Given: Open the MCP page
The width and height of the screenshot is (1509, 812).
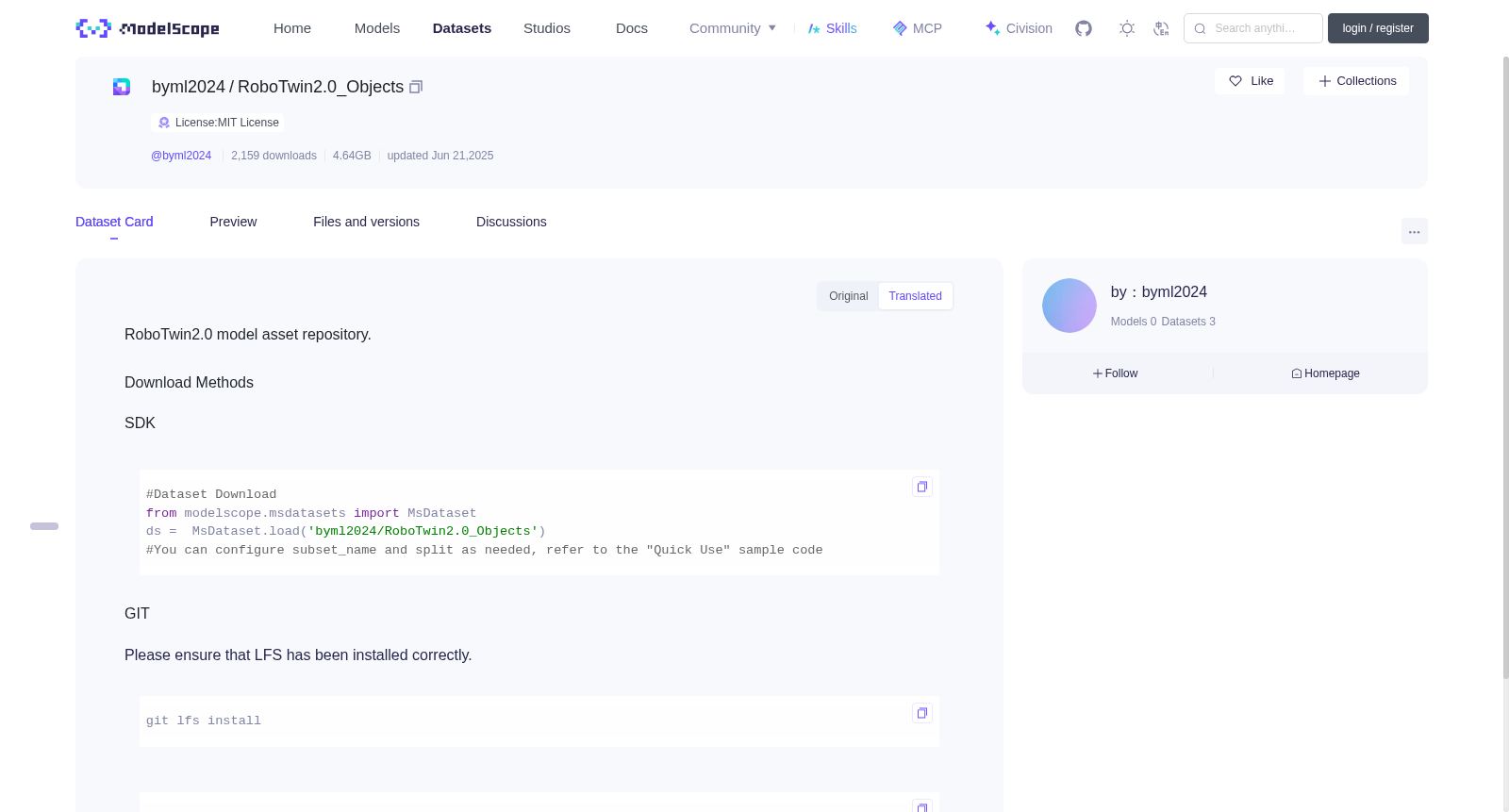Looking at the screenshot, I should pyautogui.click(x=918, y=28).
